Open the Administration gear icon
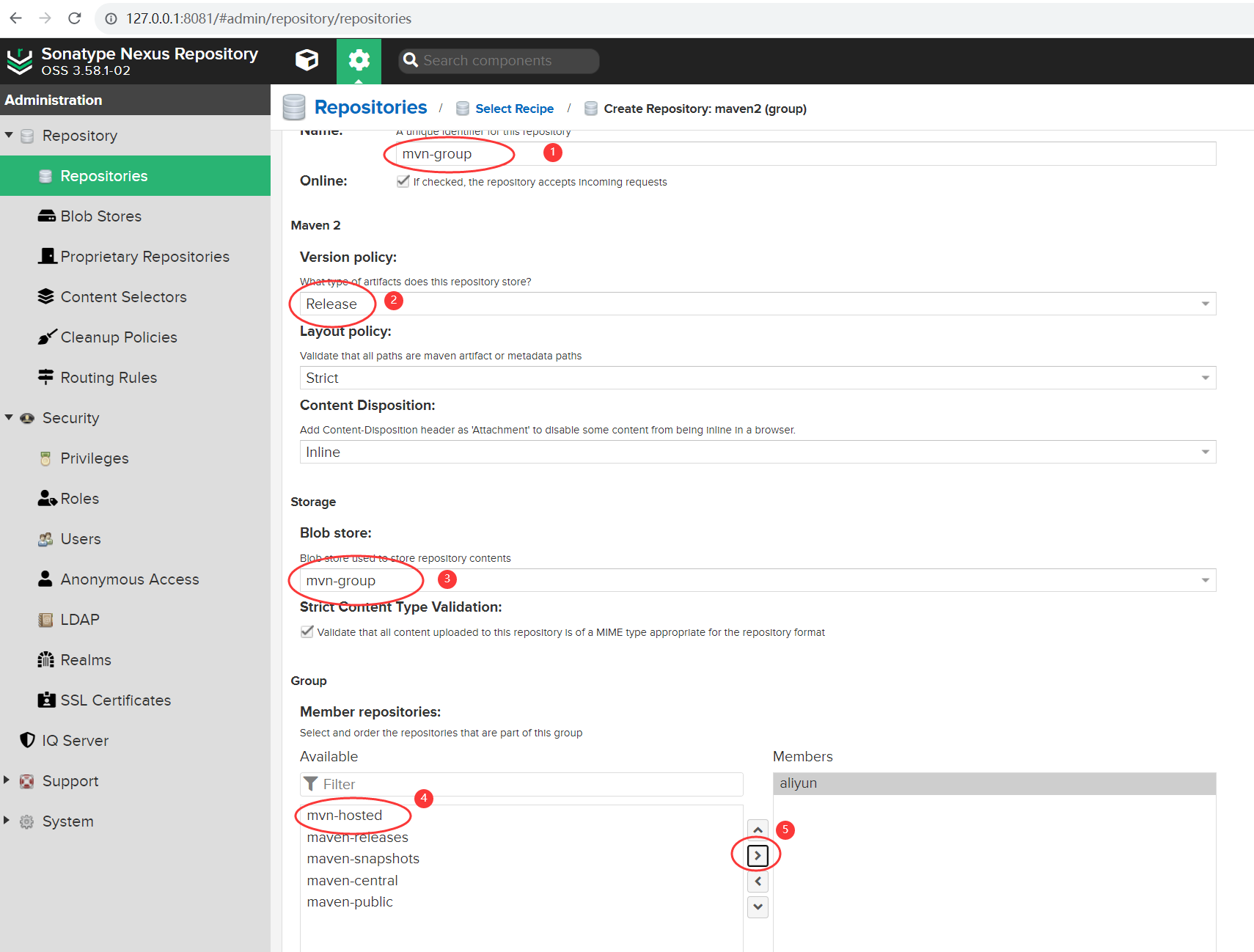 click(359, 60)
